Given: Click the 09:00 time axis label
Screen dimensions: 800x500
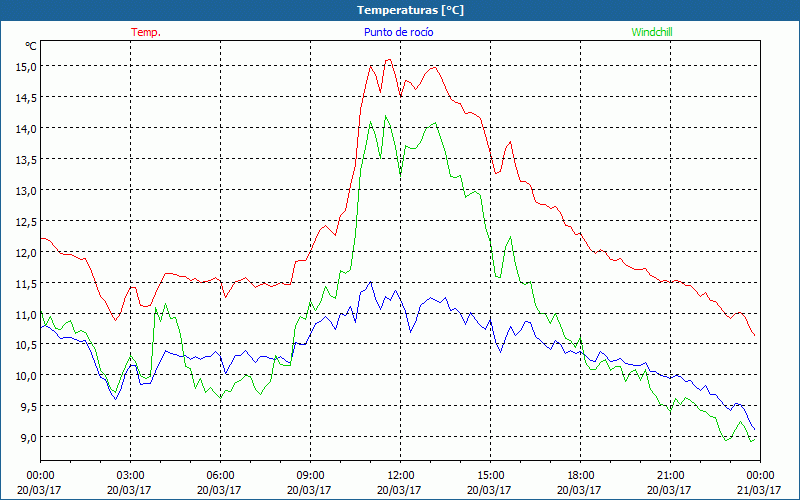Looking at the screenshot, I should [x=310, y=476].
